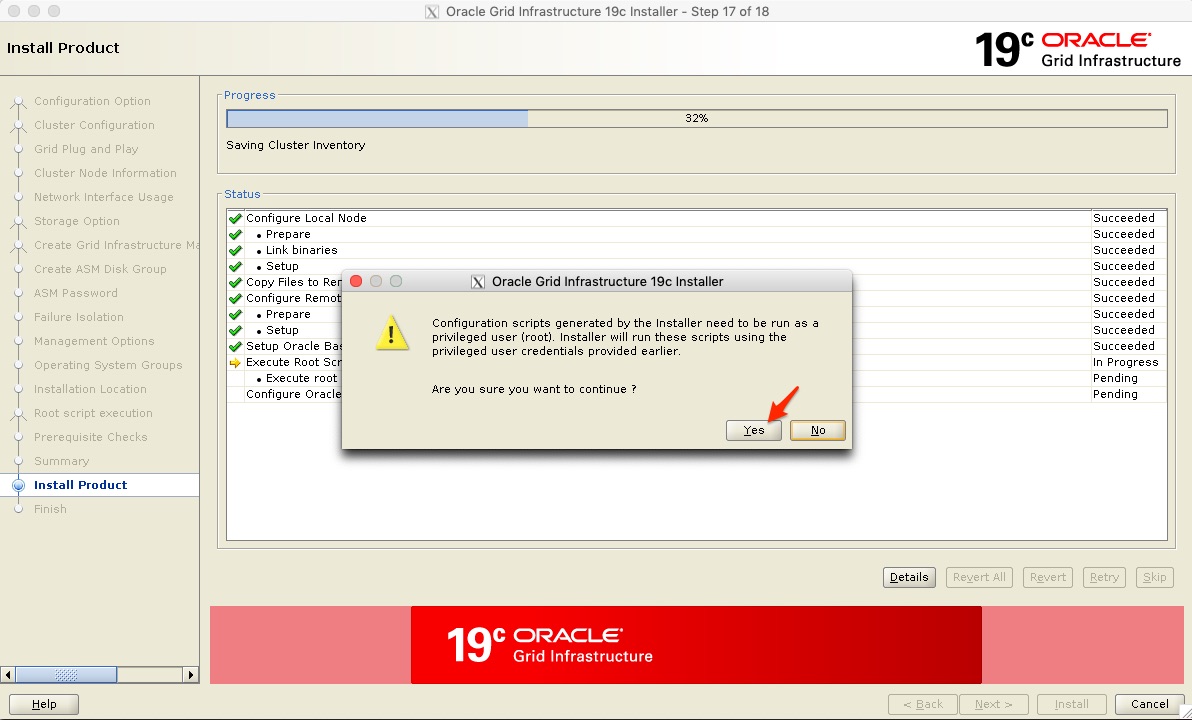Select the Grid Plug and Play step
Image resolution: width=1192 pixels, height=720 pixels.
(86, 149)
